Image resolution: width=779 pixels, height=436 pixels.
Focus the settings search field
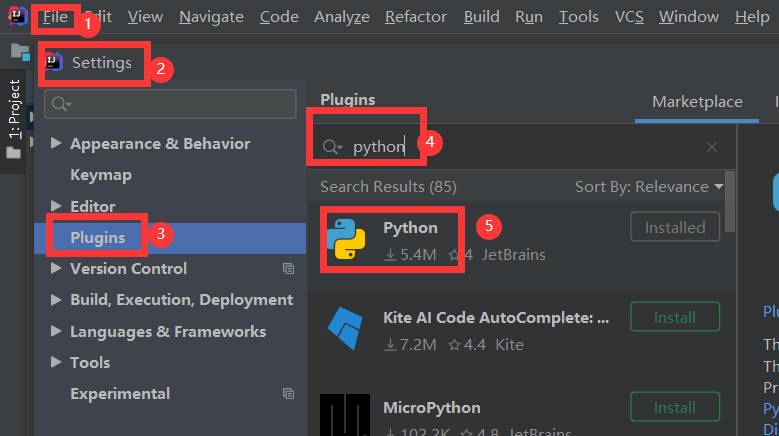[170, 104]
